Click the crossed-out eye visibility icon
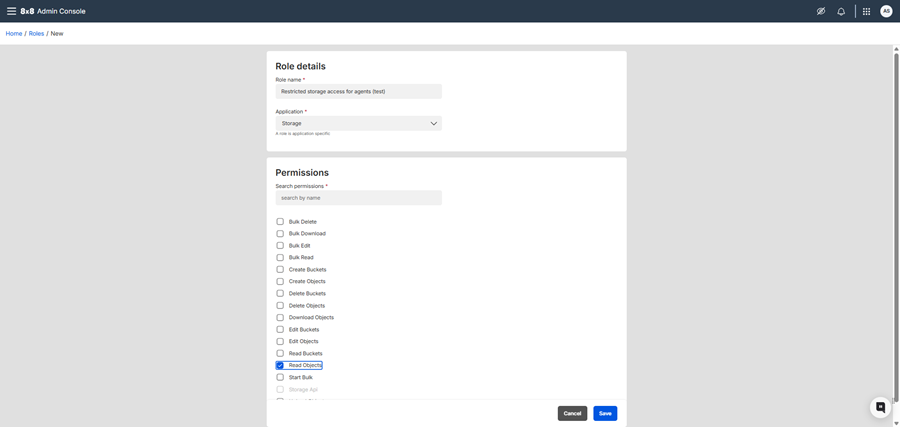The height and width of the screenshot is (427, 900). pyautogui.click(x=821, y=11)
